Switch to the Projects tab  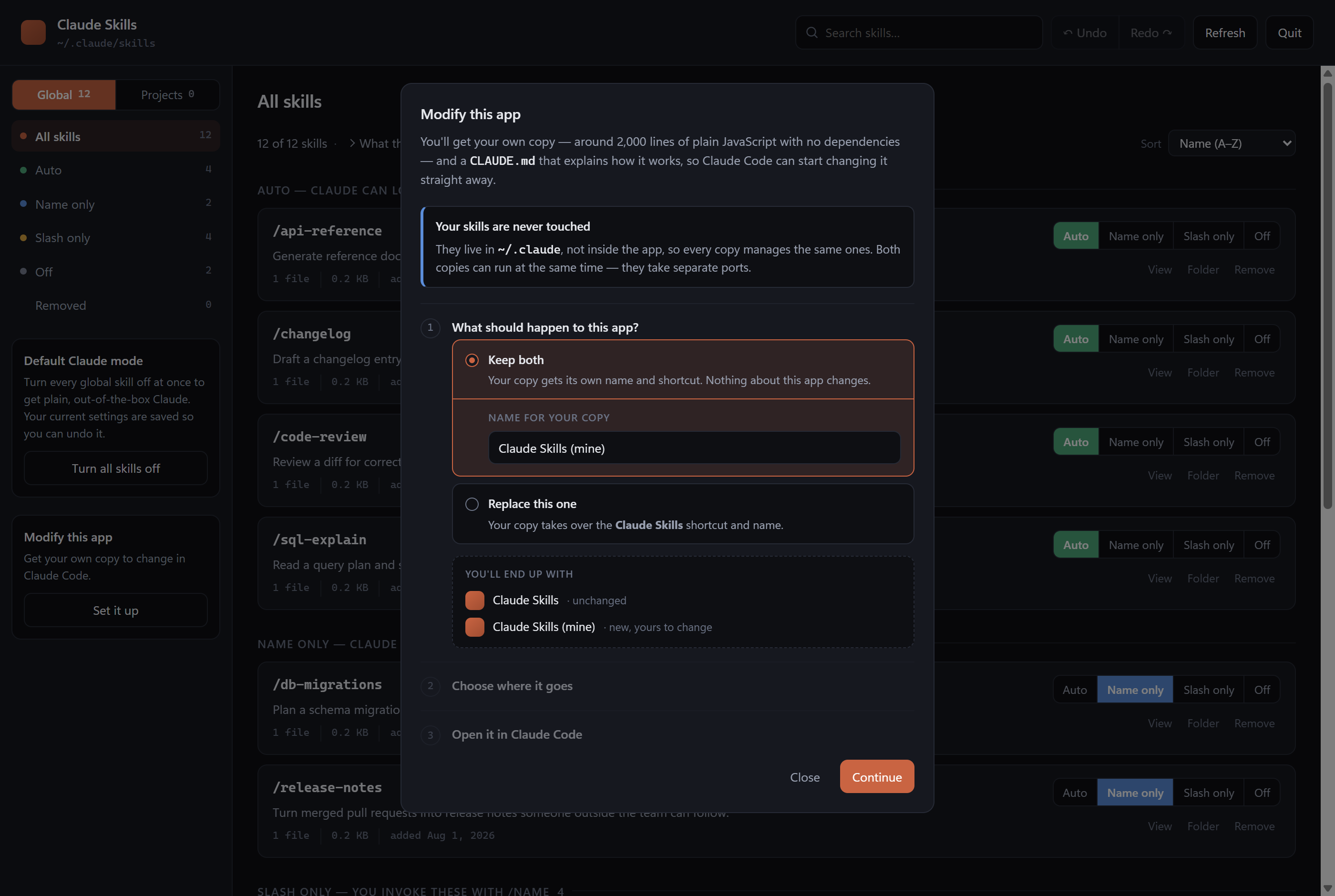point(167,95)
